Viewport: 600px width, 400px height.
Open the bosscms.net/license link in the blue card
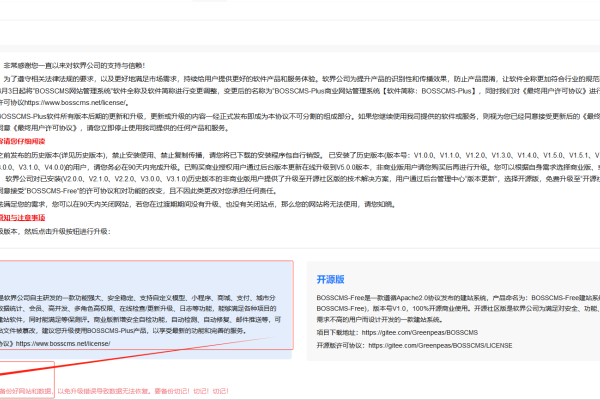click(63, 344)
